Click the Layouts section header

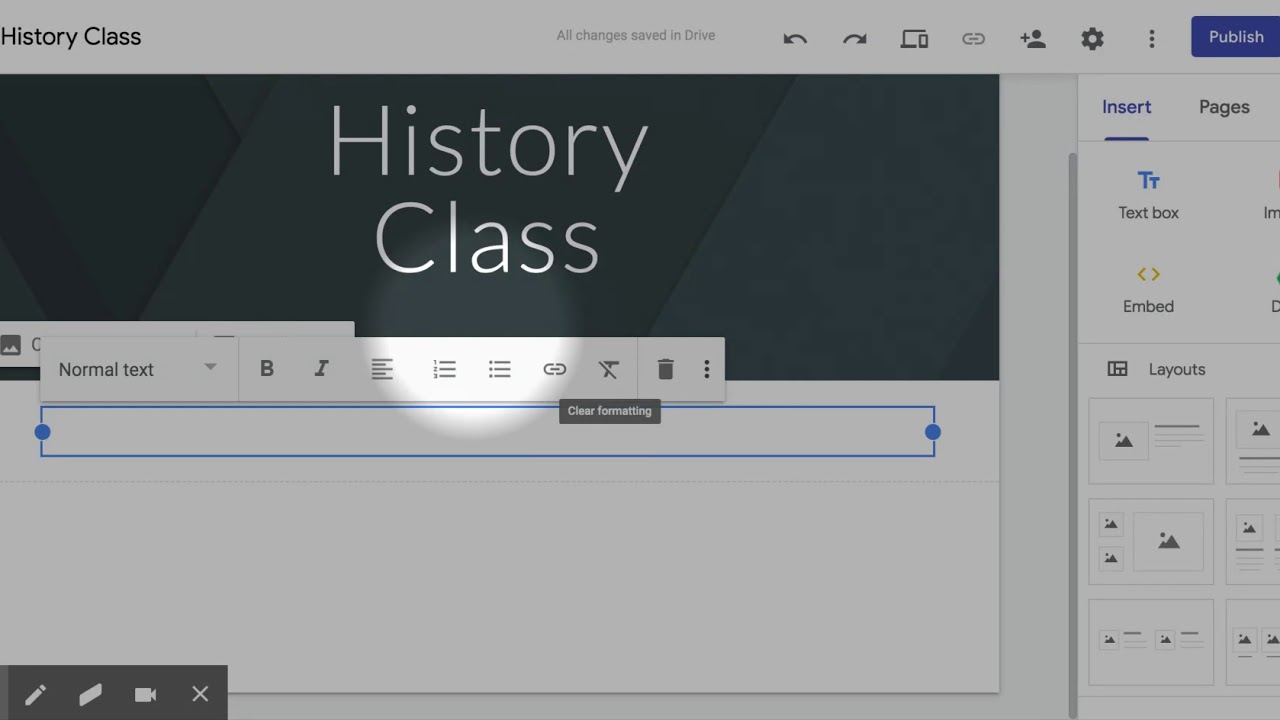tap(1156, 369)
